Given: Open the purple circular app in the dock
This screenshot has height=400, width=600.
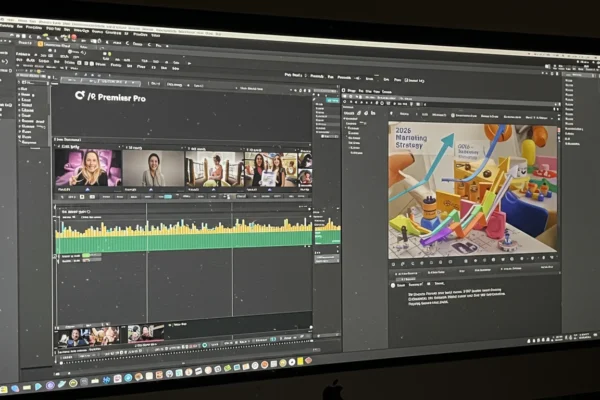Looking at the screenshot, I should coord(50,385).
